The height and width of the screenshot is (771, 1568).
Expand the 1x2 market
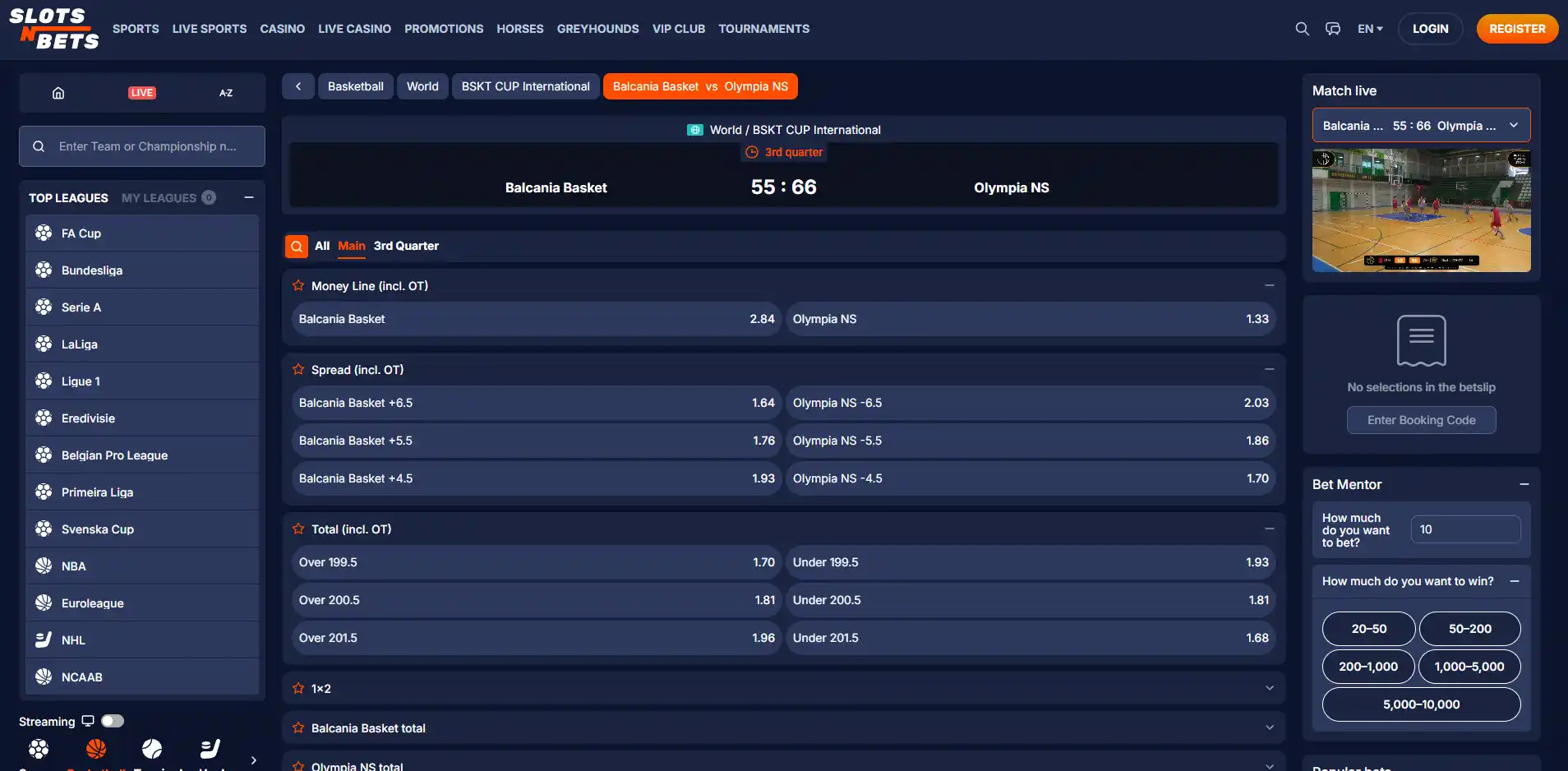pyautogui.click(x=1270, y=689)
